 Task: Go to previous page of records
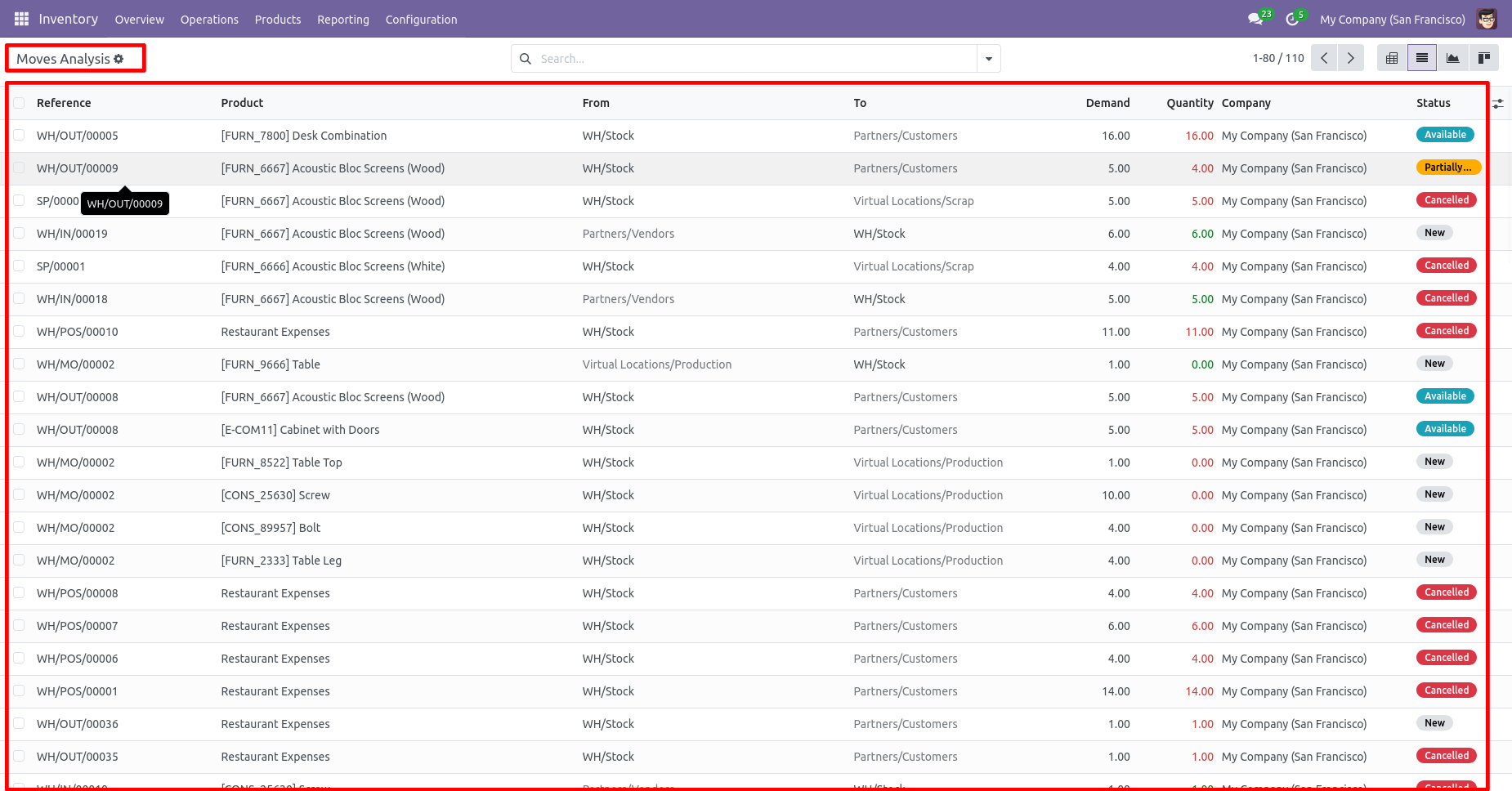(1324, 58)
